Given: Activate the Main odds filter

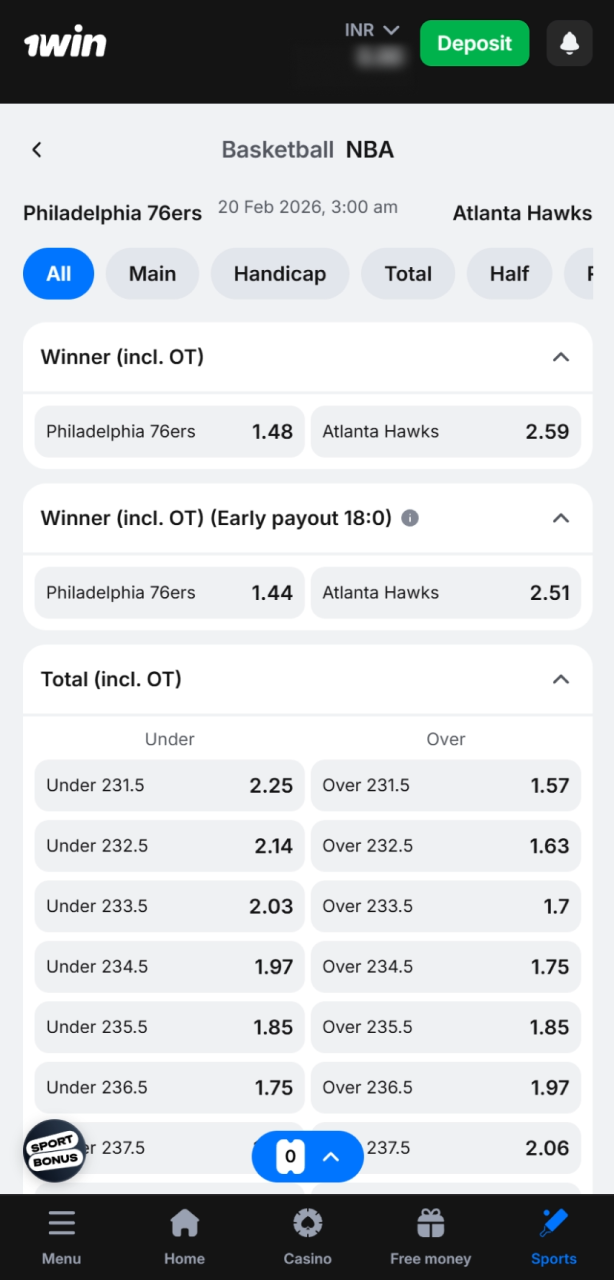Looking at the screenshot, I should tap(152, 273).
